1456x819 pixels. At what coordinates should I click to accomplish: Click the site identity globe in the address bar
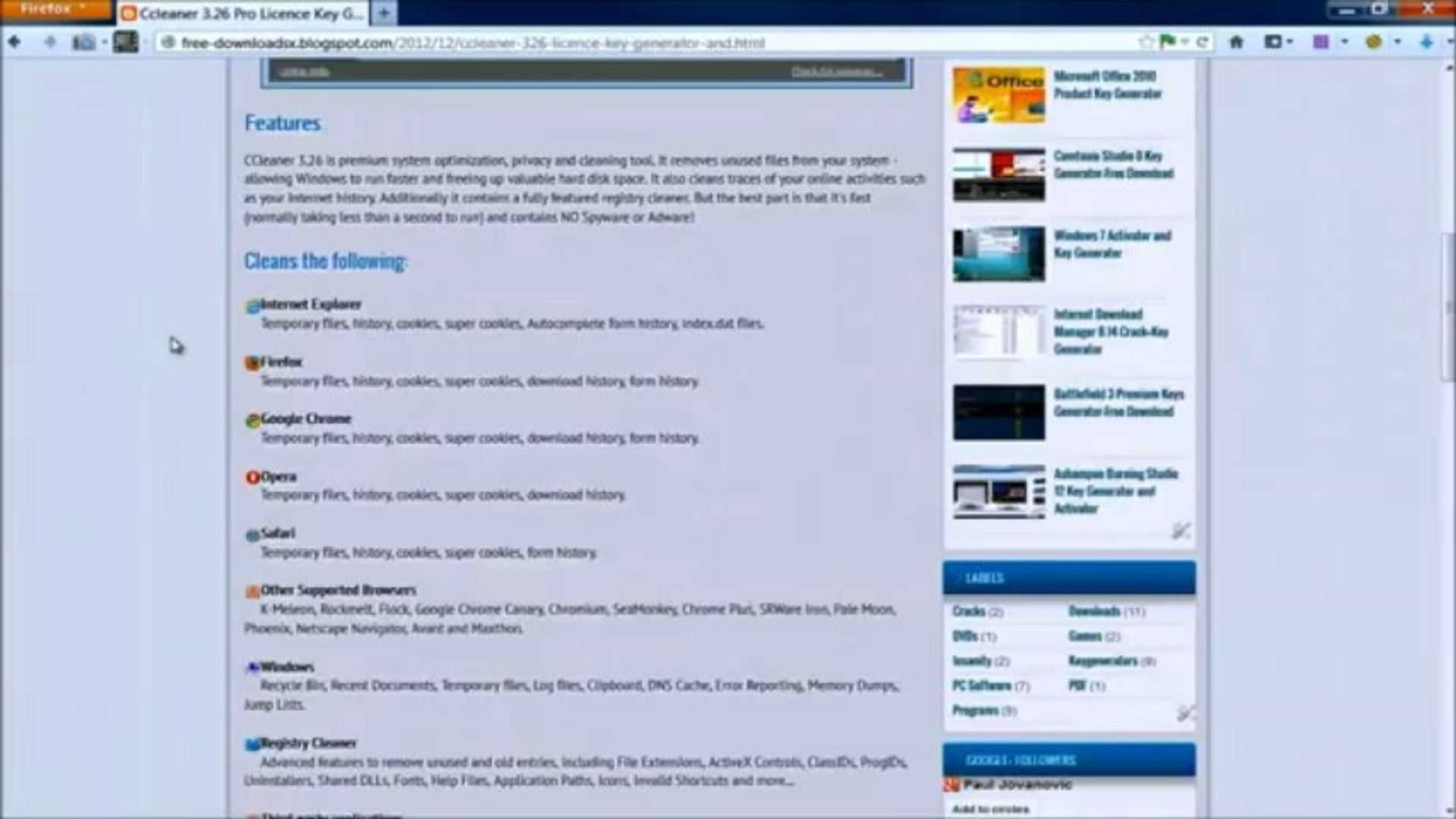tap(168, 43)
